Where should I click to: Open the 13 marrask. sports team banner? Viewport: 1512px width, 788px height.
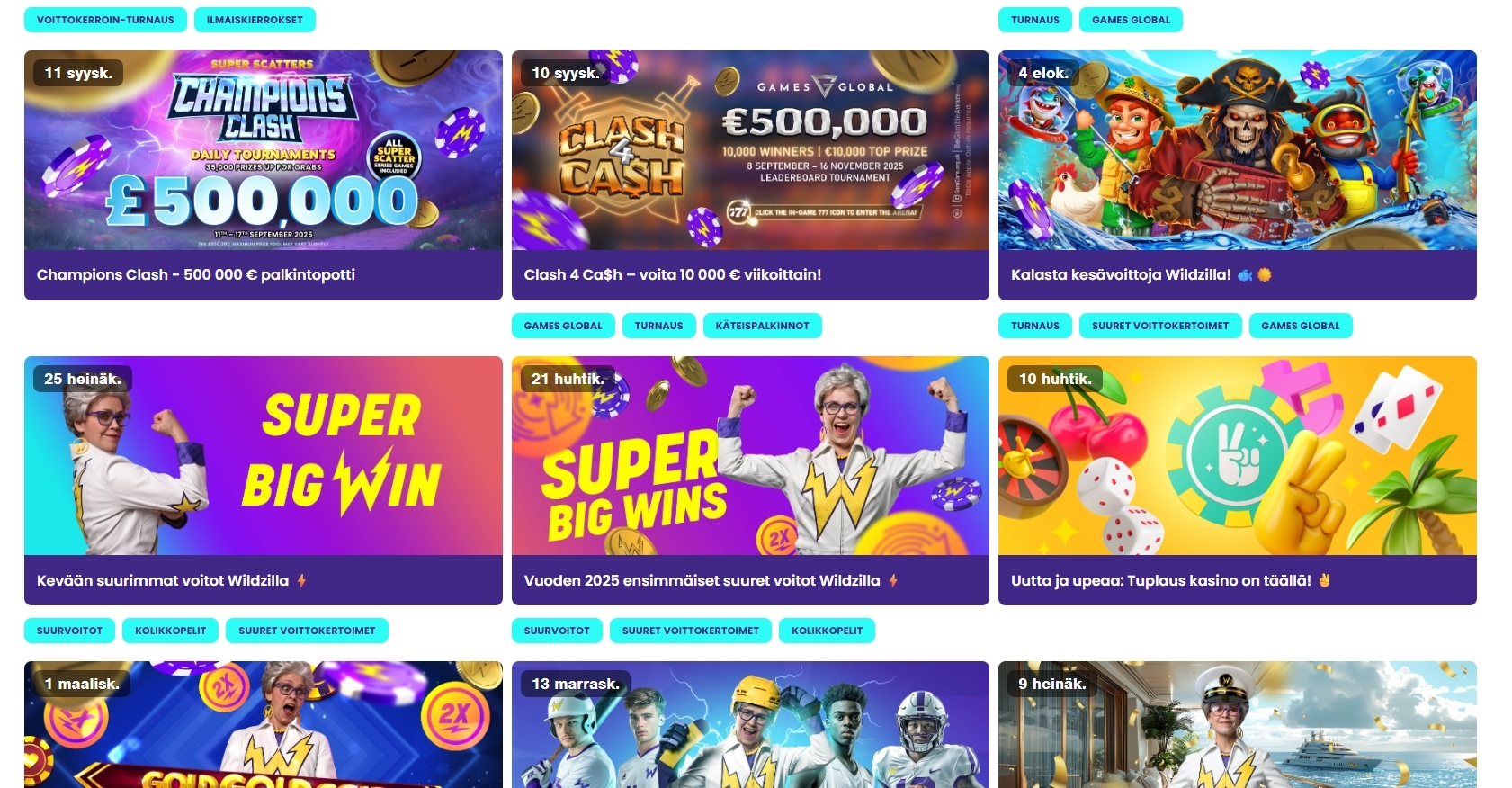click(750, 724)
